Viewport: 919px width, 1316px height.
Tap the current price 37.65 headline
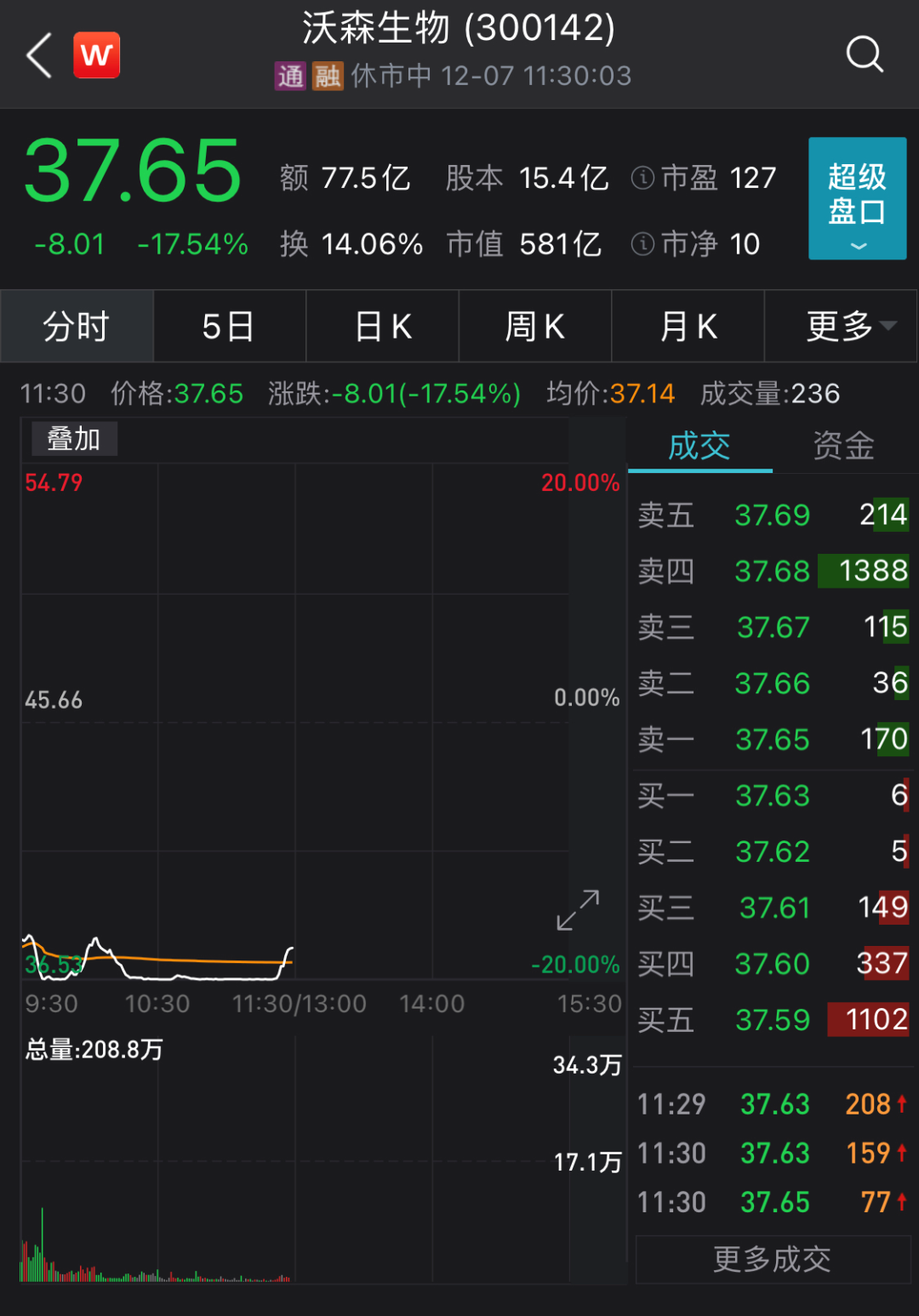[134, 171]
